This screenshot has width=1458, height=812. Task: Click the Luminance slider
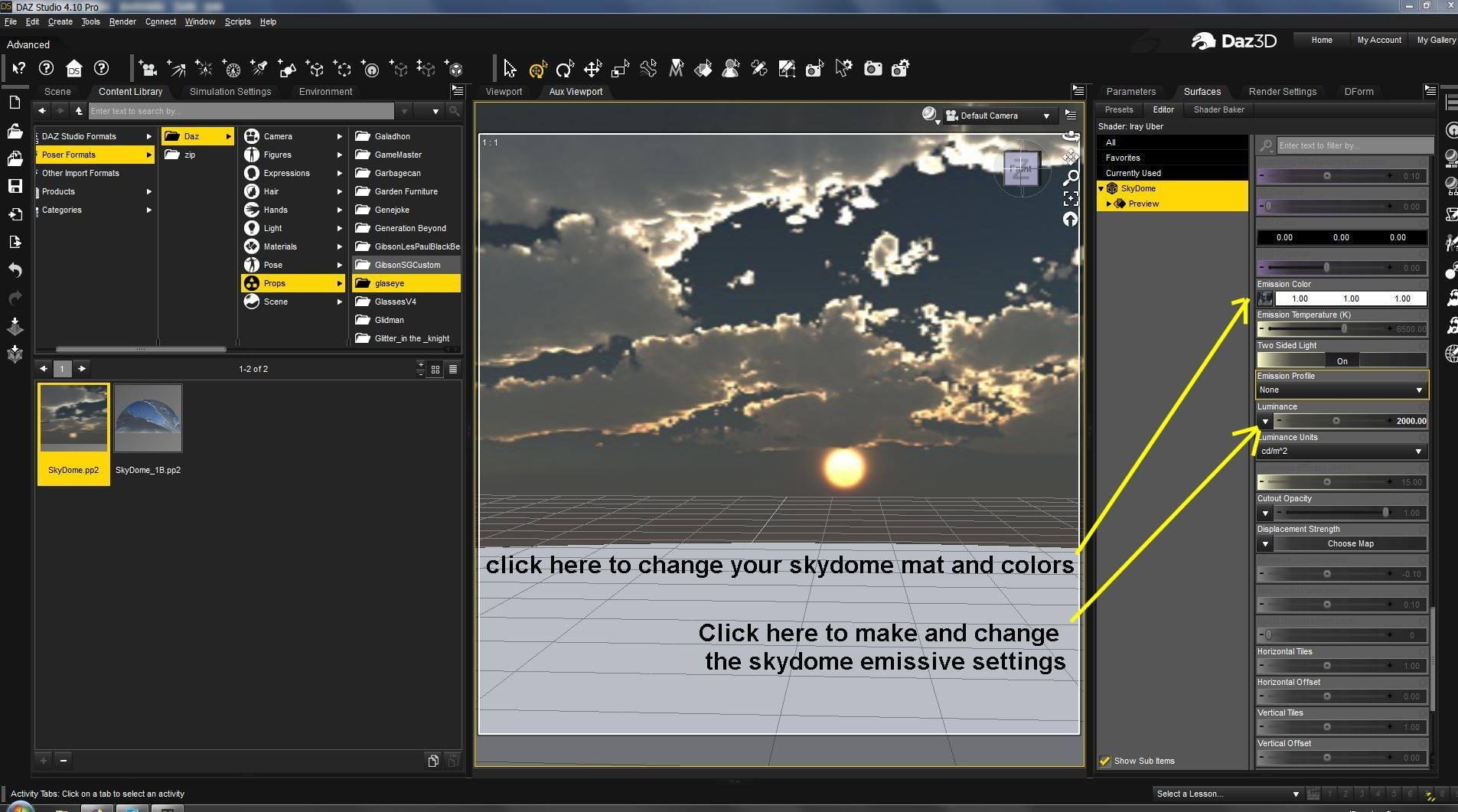coord(1336,421)
